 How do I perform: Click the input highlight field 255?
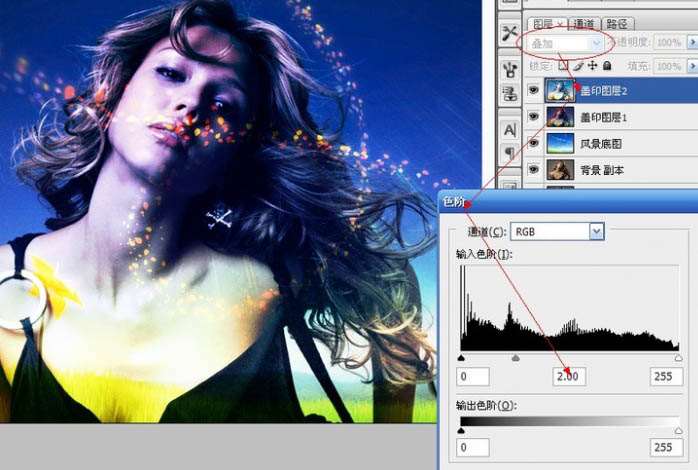(x=666, y=377)
